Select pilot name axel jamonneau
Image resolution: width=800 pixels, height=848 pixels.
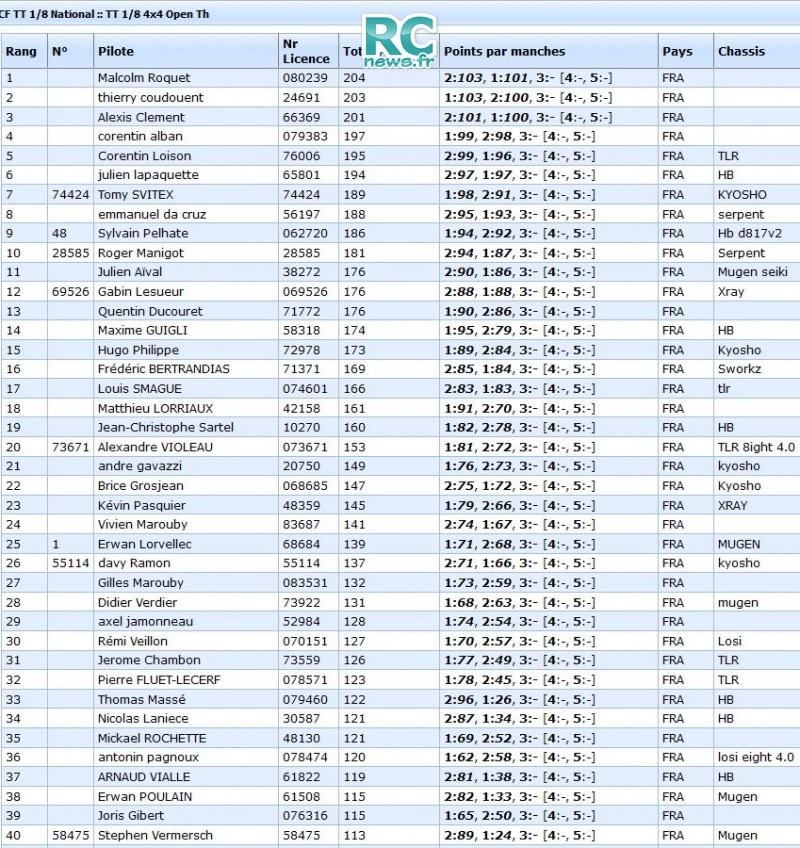tap(146, 621)
